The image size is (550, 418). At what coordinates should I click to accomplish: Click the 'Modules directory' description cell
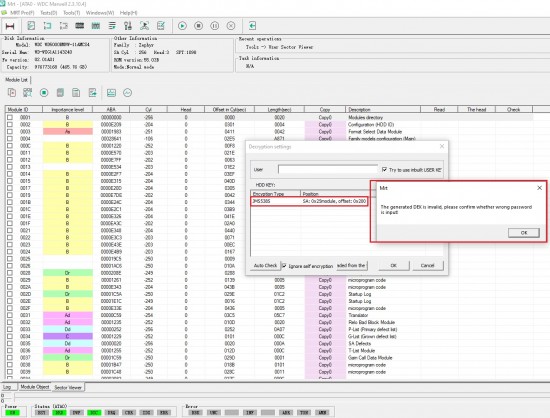pyautogui.click(x=365, y=117)
